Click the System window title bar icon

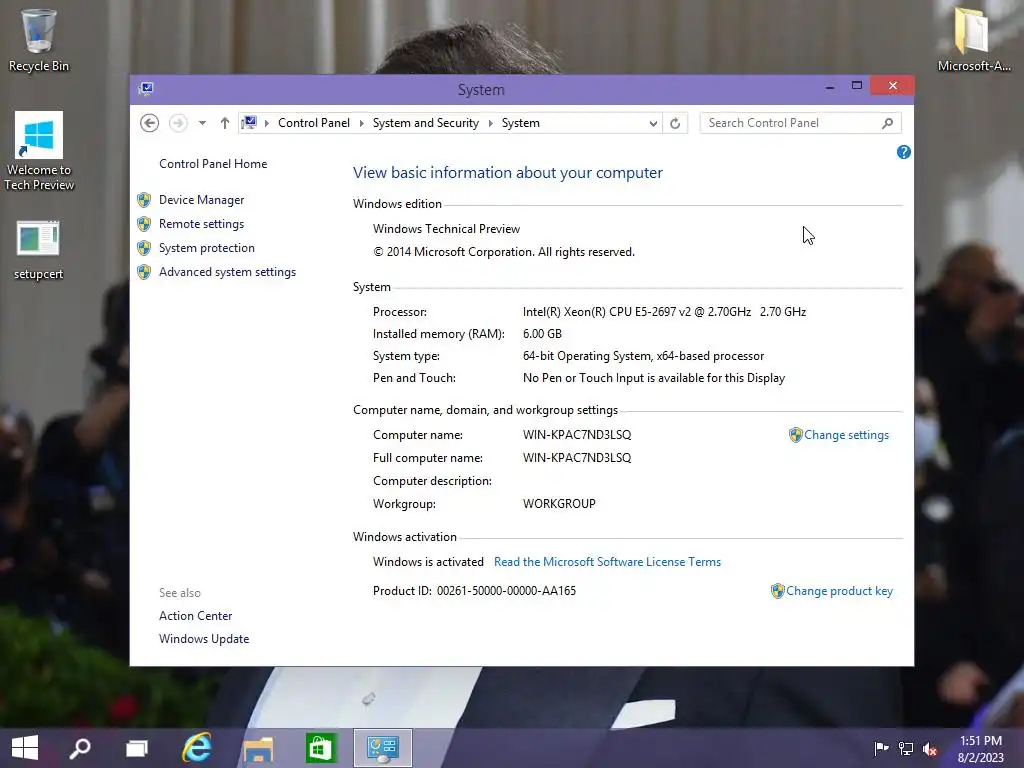coord(146,89)
